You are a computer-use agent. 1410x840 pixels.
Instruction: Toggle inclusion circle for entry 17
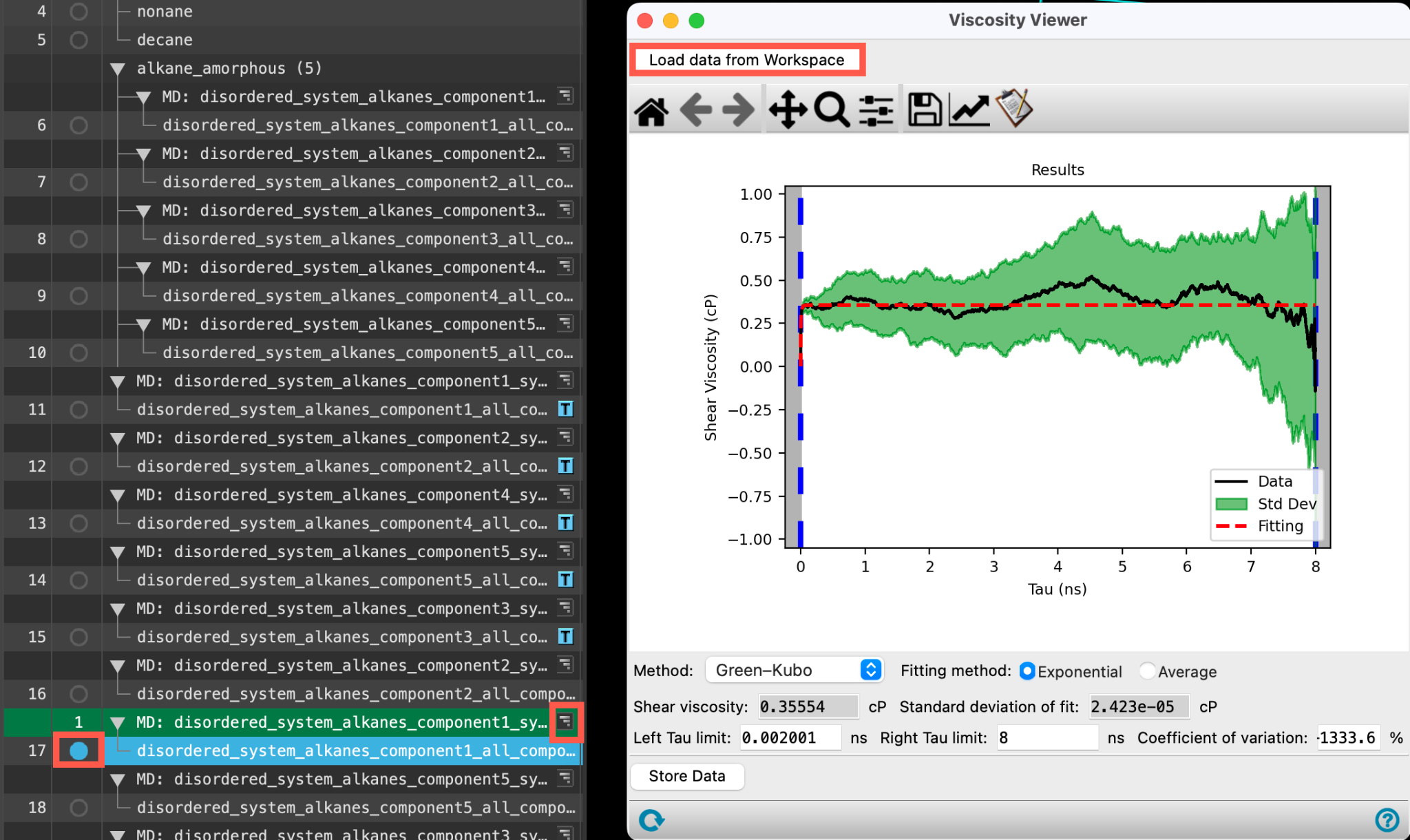pos(79,750)
